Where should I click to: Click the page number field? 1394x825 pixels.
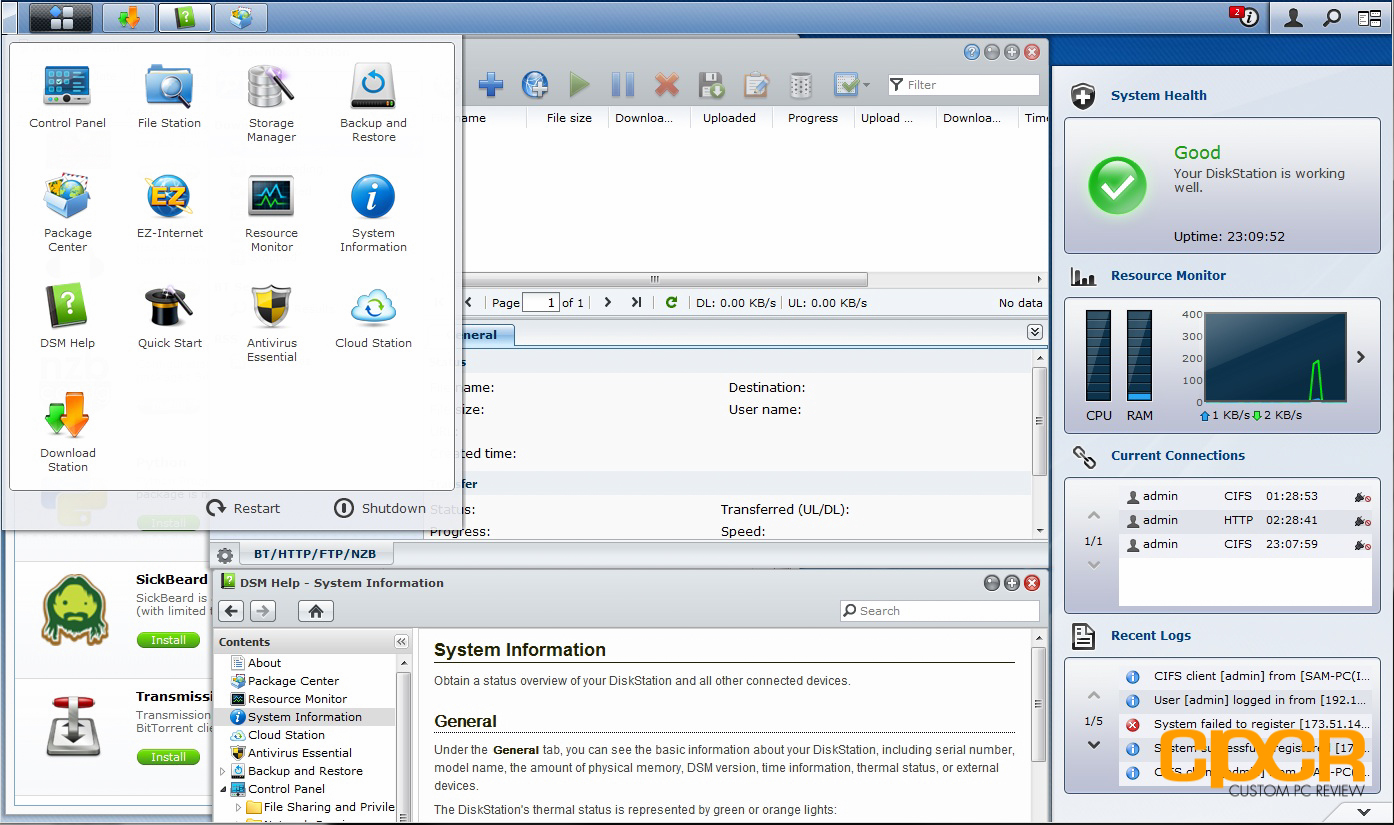click(540, 302)
